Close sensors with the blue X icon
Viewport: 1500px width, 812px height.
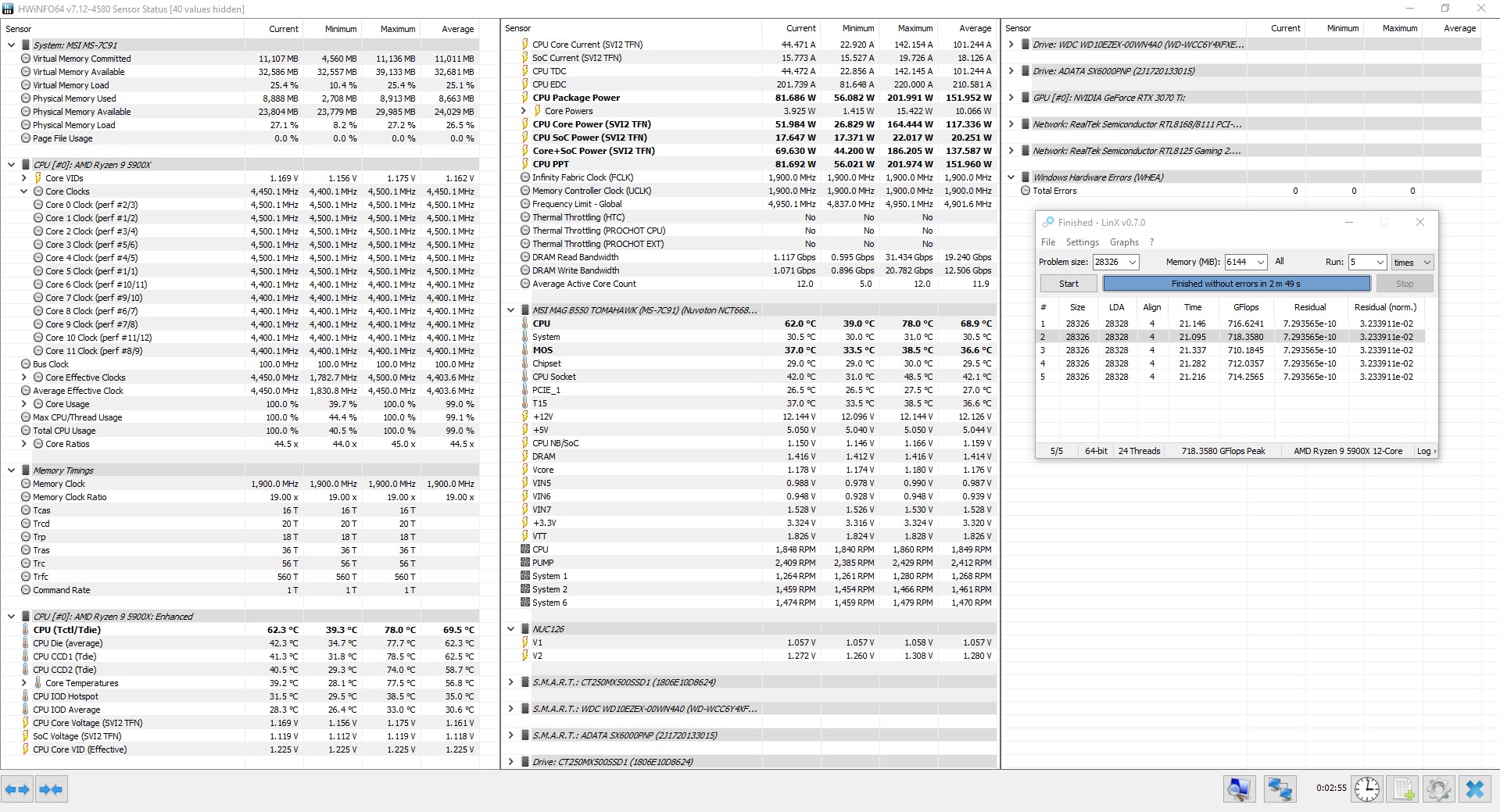[x=1475, y=789]
